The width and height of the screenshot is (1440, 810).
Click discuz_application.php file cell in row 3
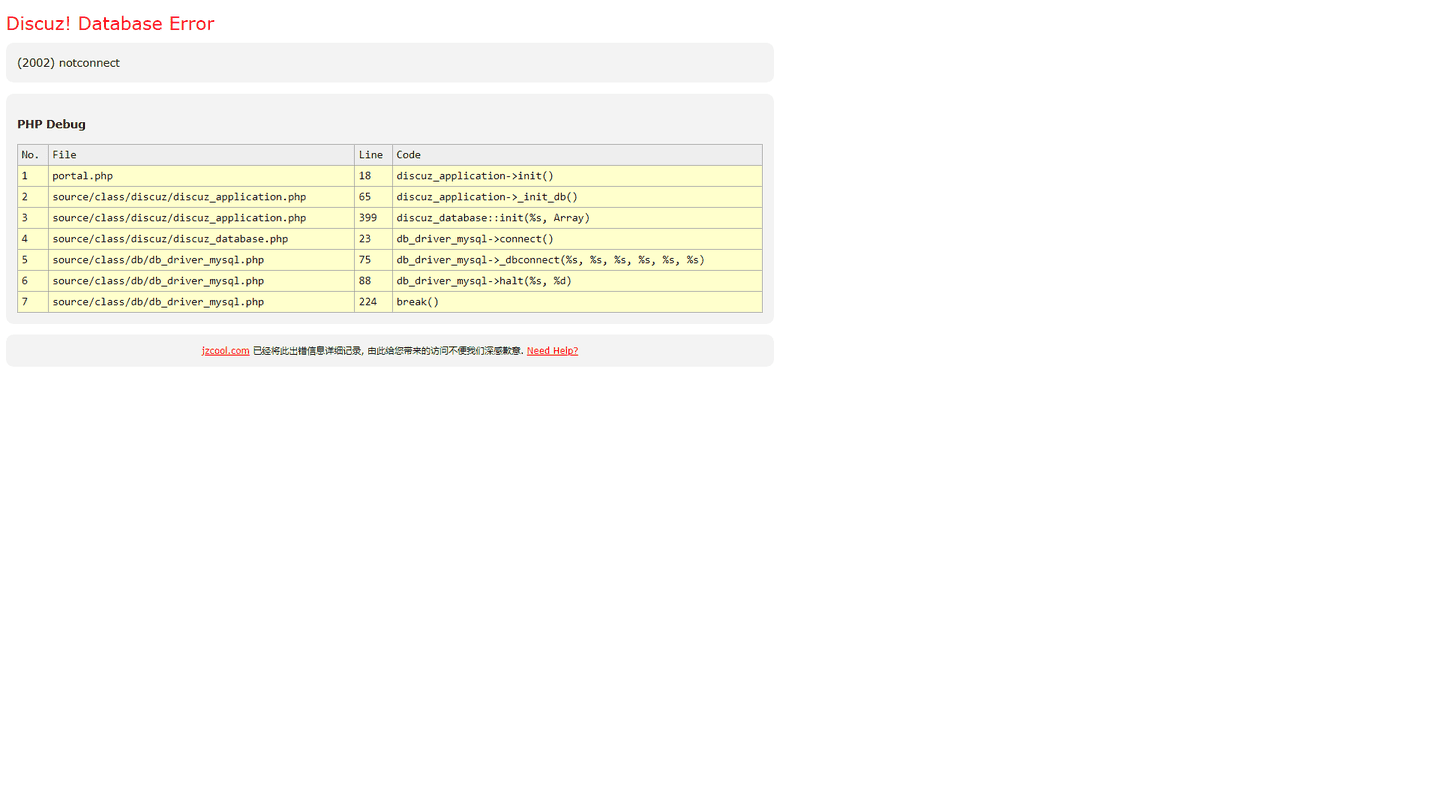(201, 218)
